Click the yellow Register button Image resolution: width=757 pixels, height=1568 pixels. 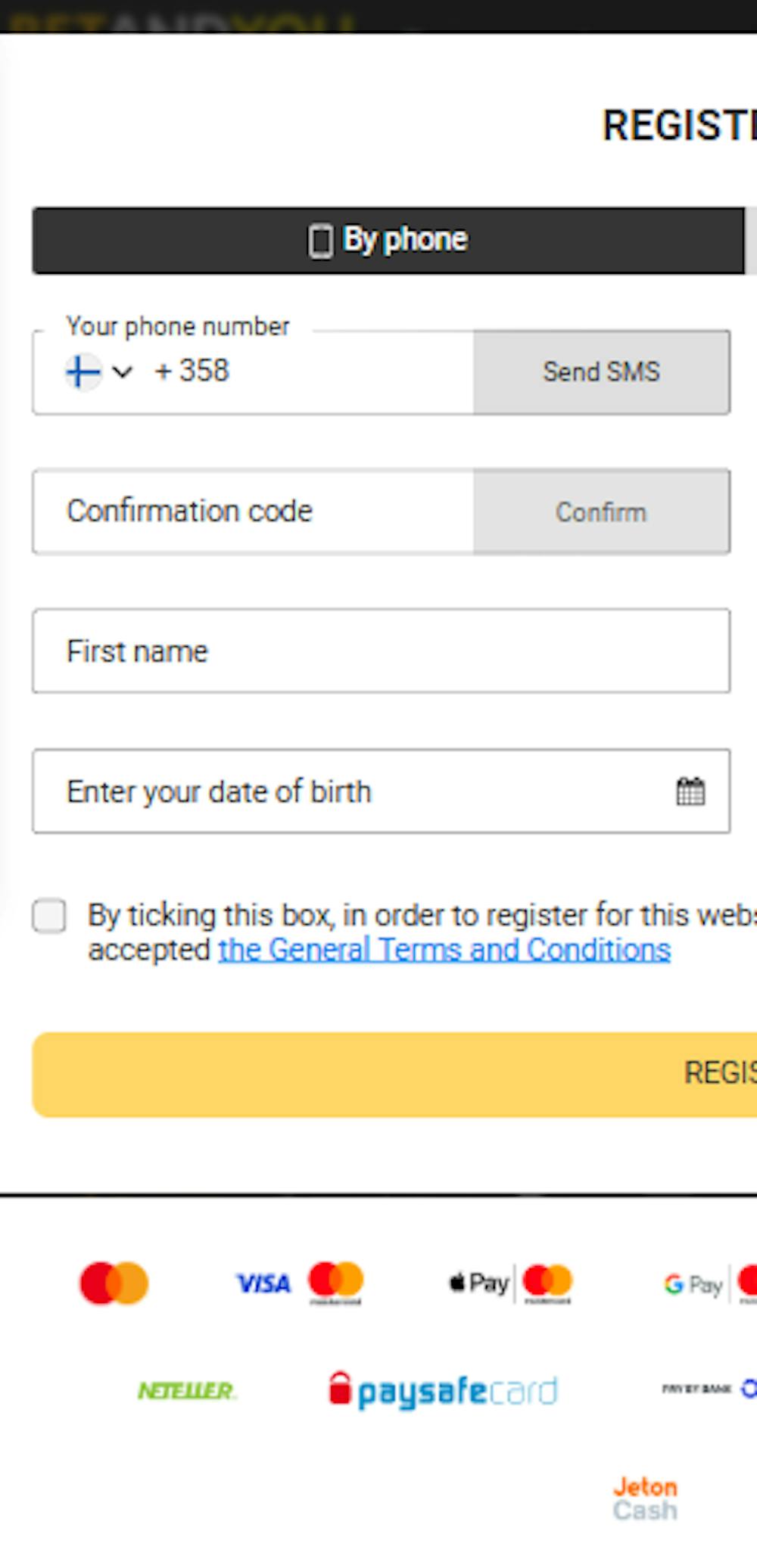click(394, 1074)
